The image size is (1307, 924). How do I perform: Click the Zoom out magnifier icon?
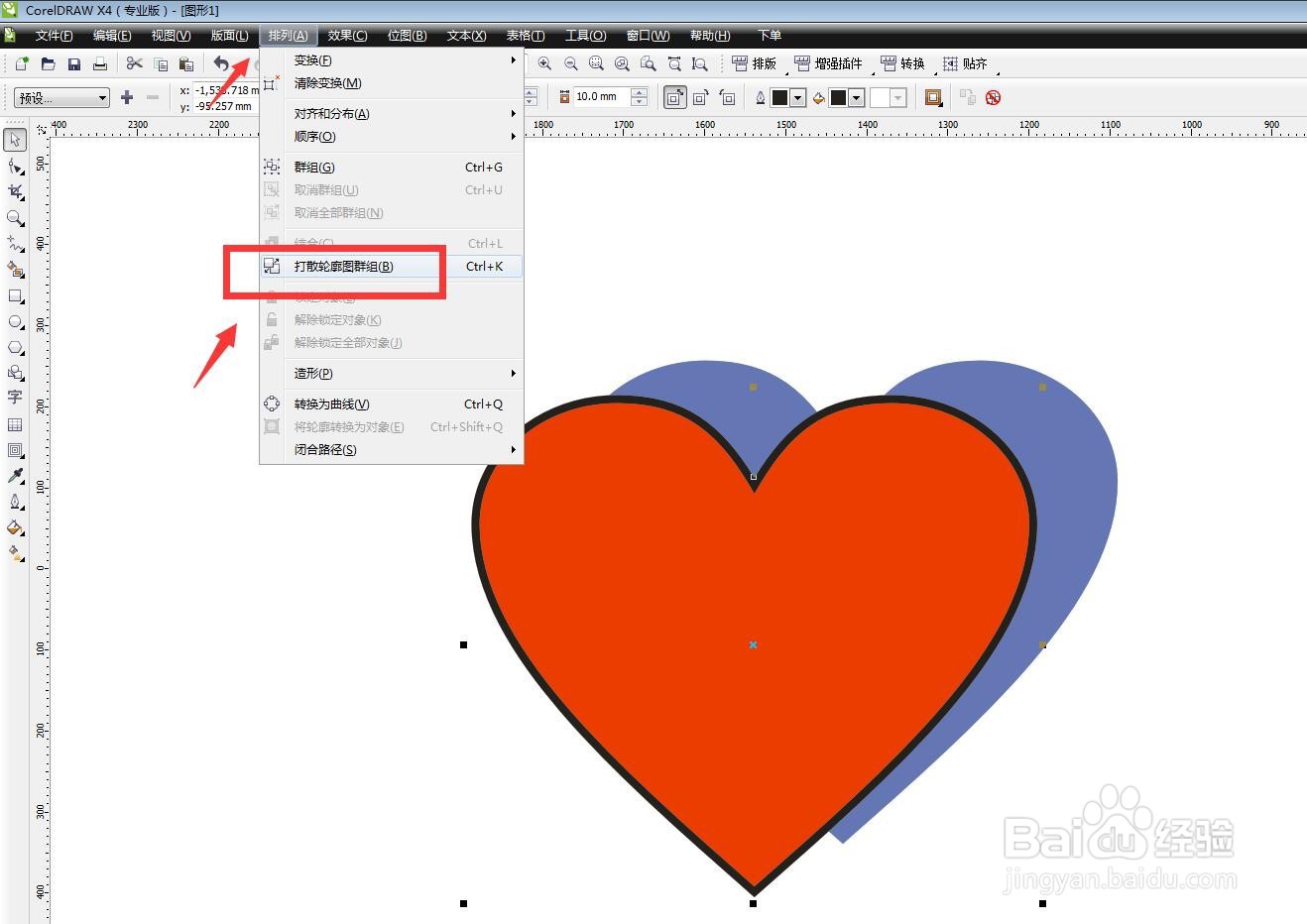570,63
